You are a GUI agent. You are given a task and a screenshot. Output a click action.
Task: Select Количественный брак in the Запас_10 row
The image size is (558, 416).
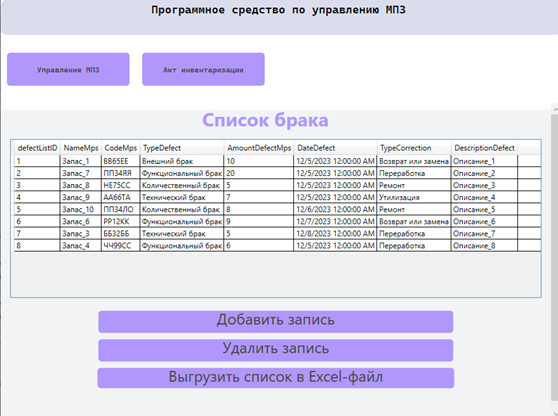point(182,210)
